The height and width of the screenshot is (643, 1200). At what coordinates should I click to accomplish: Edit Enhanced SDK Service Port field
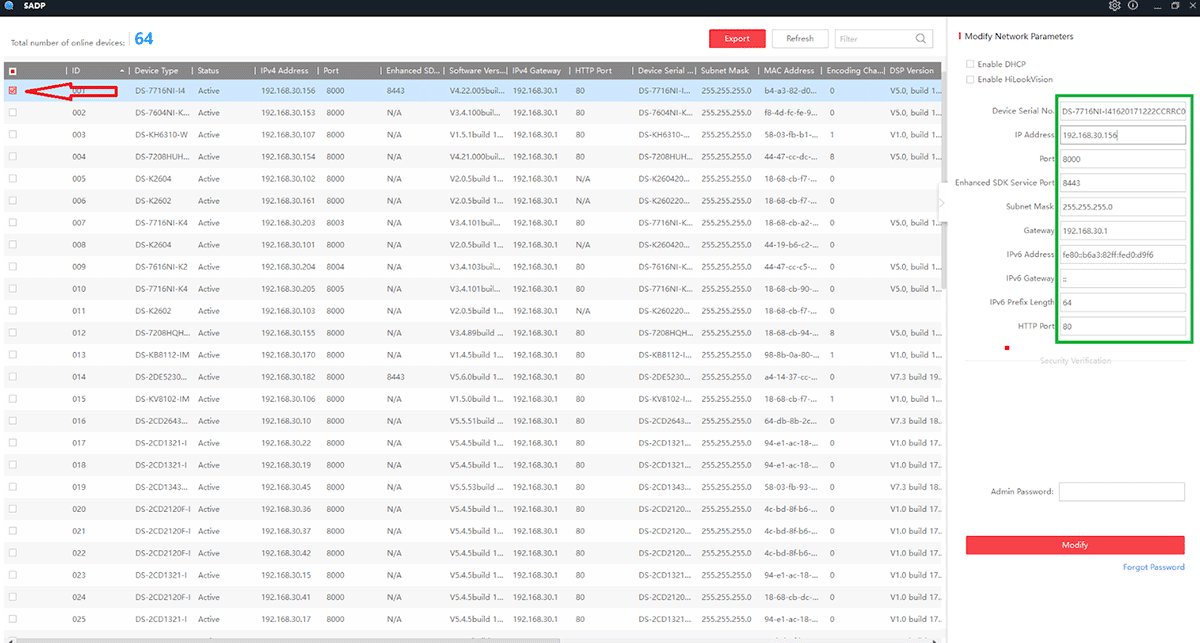1123,183
